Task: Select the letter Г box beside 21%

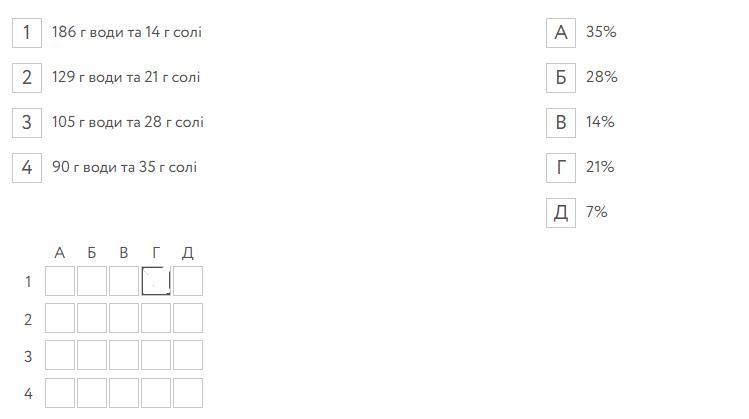Action: pos(561,167)
